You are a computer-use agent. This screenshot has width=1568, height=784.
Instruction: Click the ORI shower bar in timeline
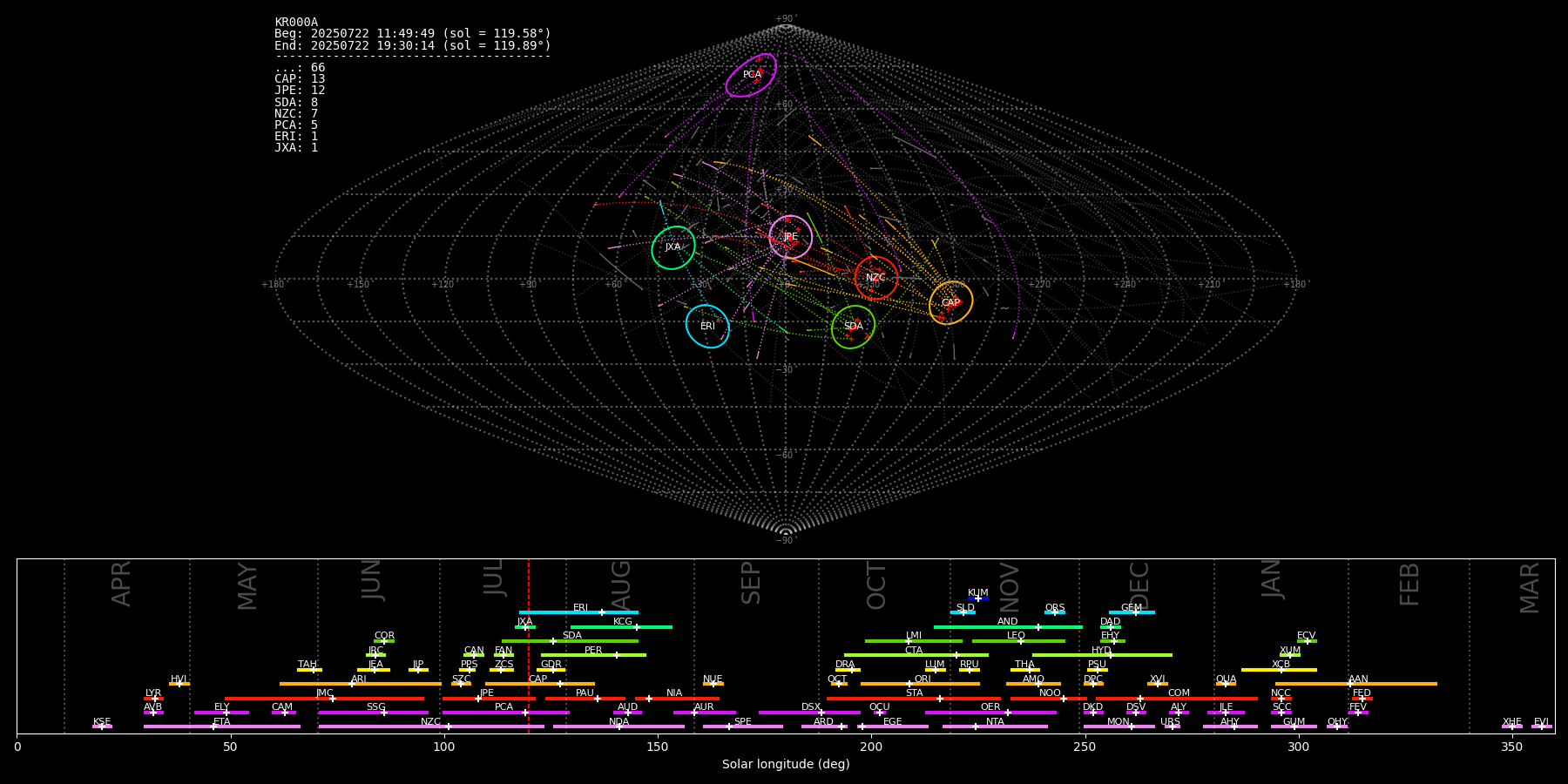(x=920, y=684)
